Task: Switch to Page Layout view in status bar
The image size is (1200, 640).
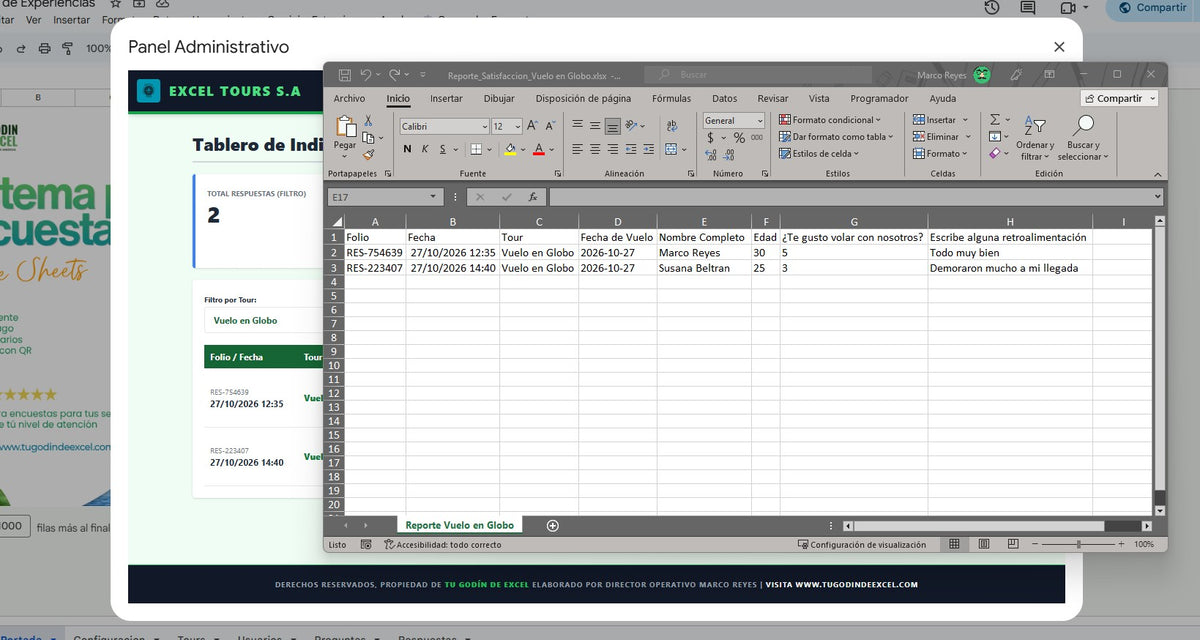Action: (984, 544)
